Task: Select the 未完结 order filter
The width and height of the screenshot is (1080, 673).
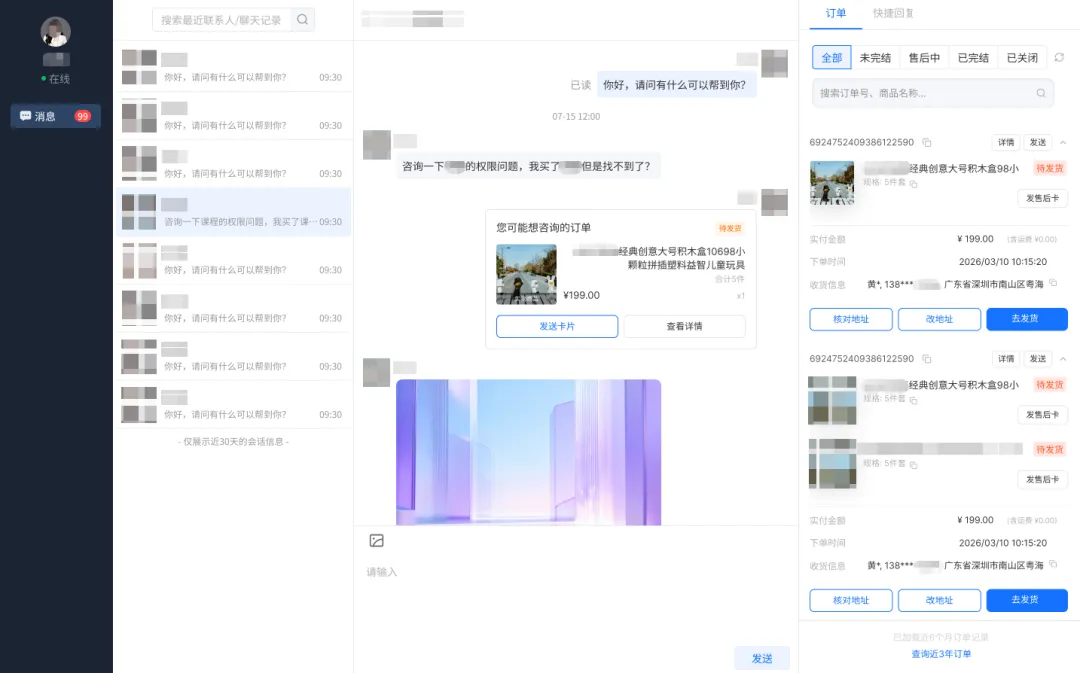Action: coord(875,58)
